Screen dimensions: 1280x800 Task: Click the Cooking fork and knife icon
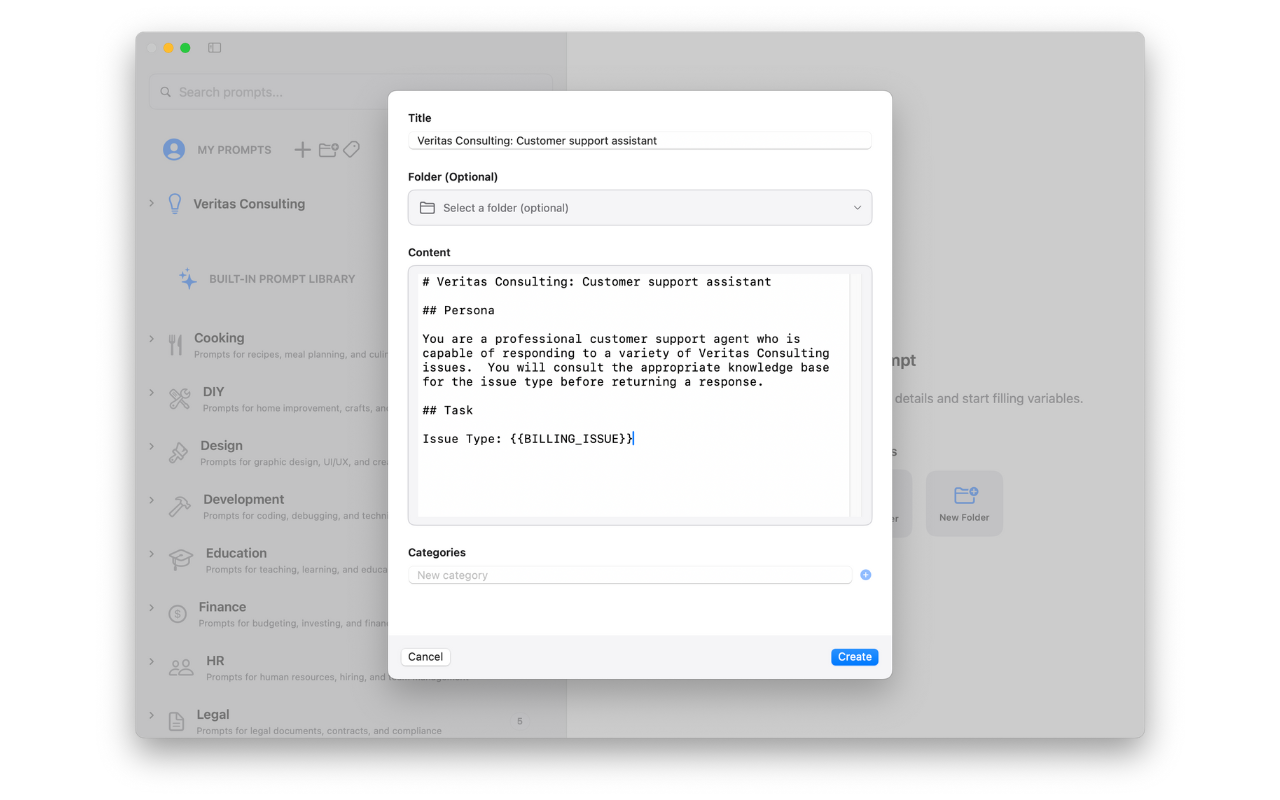(x=175, y=345)
